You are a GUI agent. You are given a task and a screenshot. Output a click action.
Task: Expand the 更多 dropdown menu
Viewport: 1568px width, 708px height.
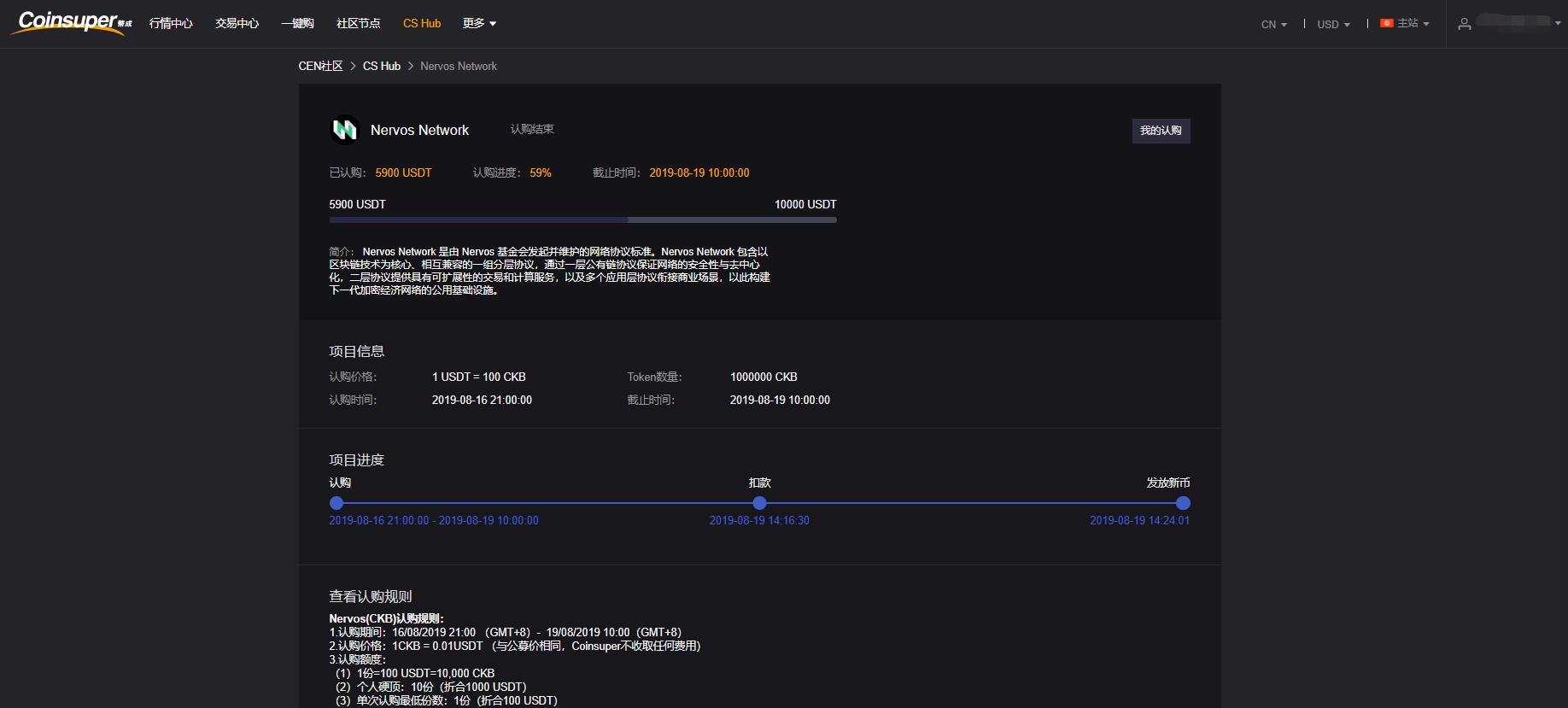(479, 24)
